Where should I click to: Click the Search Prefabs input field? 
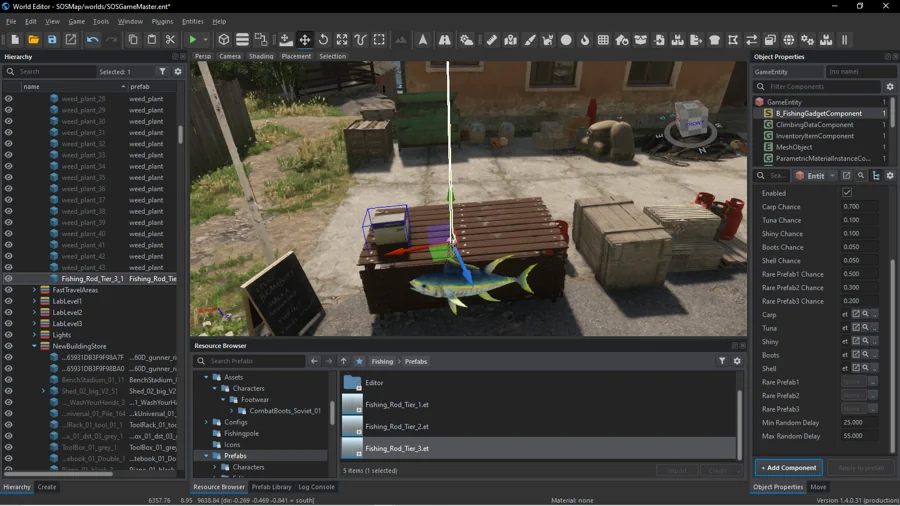[x=250, y=361]
